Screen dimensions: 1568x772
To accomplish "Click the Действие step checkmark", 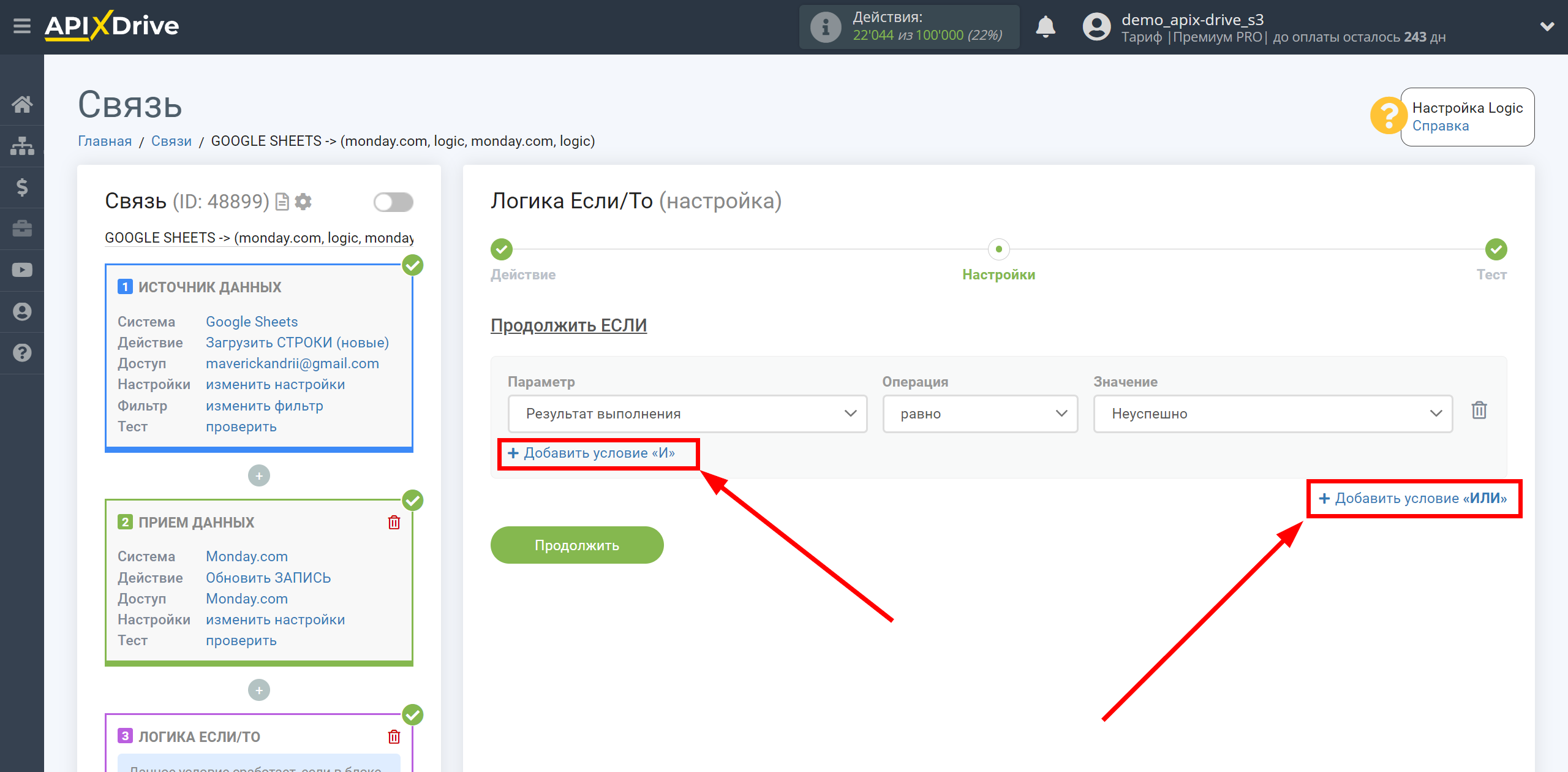I will coord(502,249).
